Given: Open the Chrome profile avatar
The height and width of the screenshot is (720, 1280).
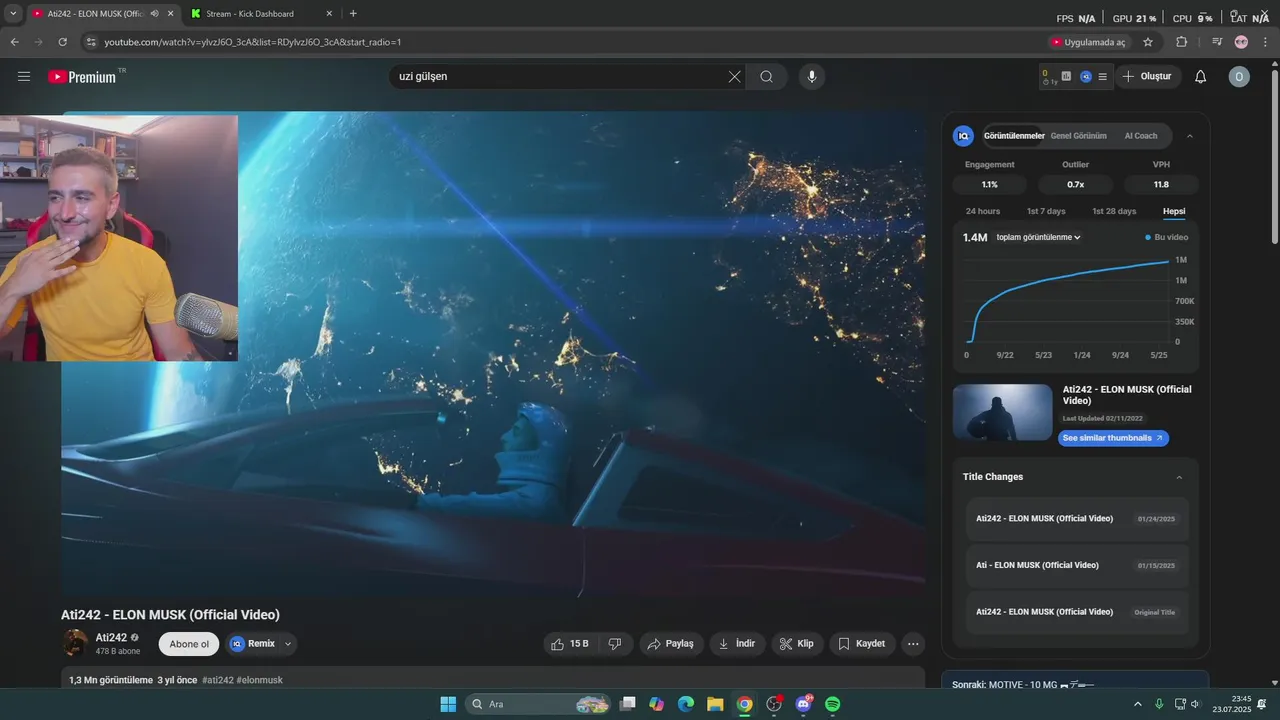Looking at the screenshot, I should pyautogui.click(x=1241, y=42).
